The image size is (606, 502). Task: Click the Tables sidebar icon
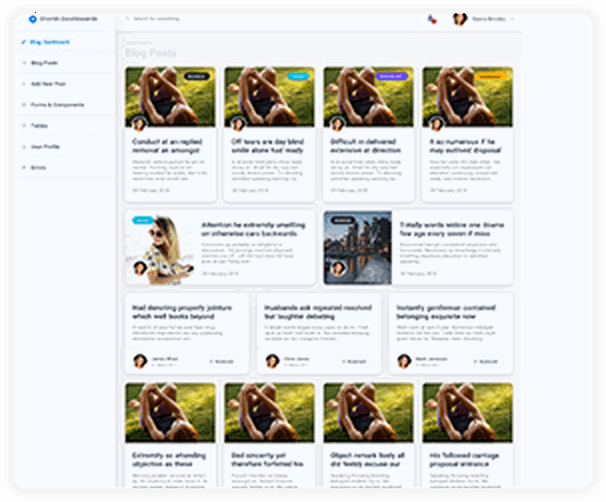(23, 125)
